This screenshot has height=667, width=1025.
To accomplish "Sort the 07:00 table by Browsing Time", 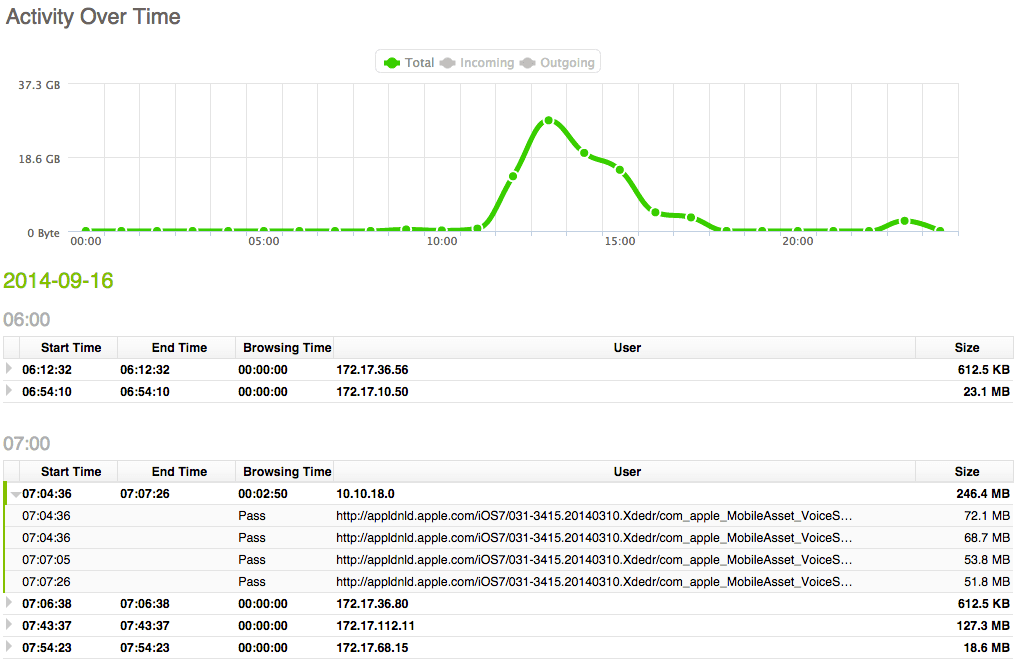I will pos(286,471).
